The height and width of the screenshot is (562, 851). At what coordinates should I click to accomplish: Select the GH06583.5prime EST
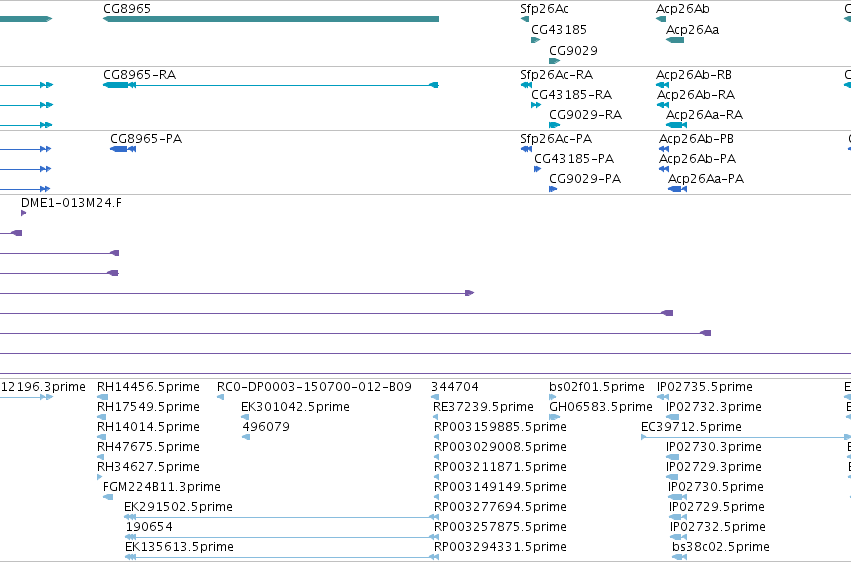(x=554, y=417)
